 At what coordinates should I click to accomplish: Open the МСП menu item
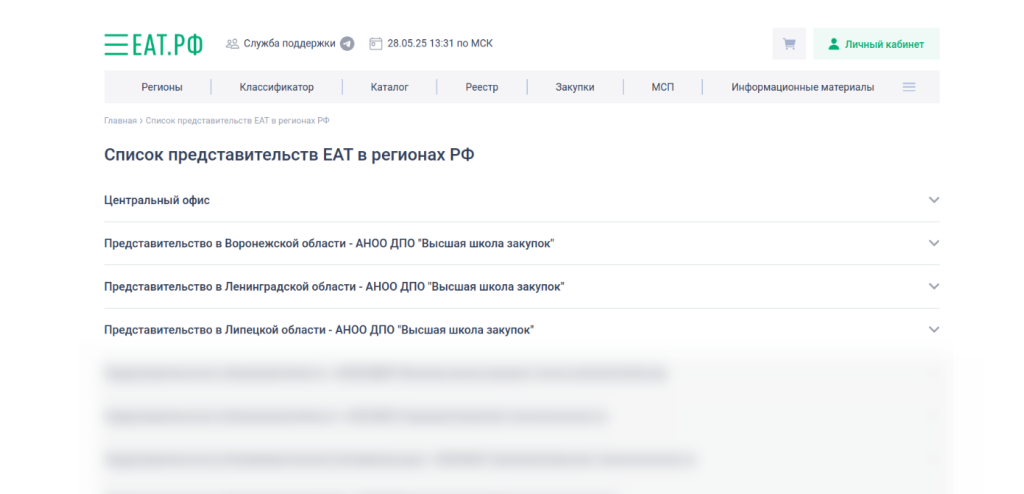(662, 87)
